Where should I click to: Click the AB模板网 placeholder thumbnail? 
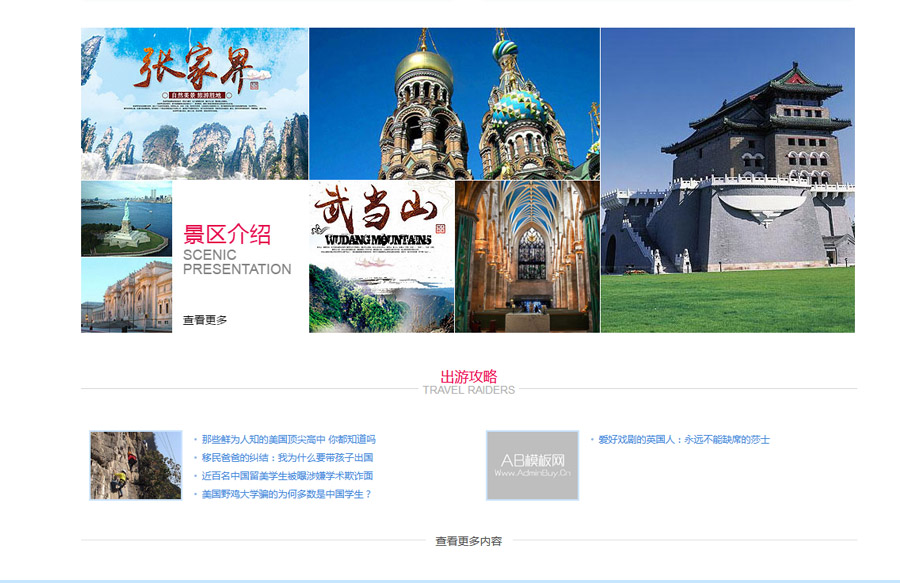(x=532, y=465)
